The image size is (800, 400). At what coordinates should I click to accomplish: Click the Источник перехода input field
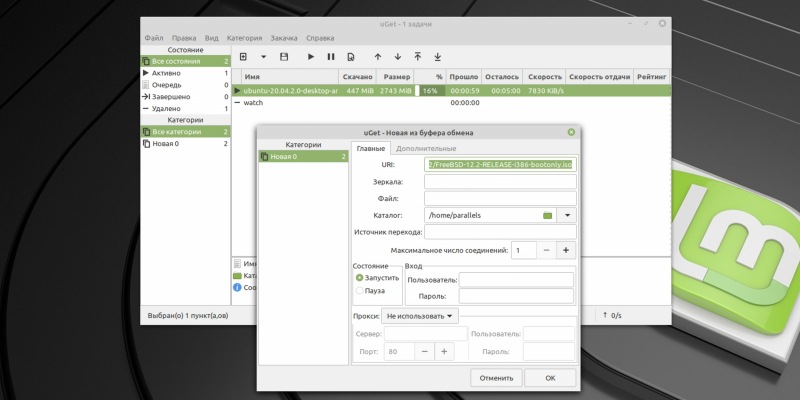click(x=500, y=232)
